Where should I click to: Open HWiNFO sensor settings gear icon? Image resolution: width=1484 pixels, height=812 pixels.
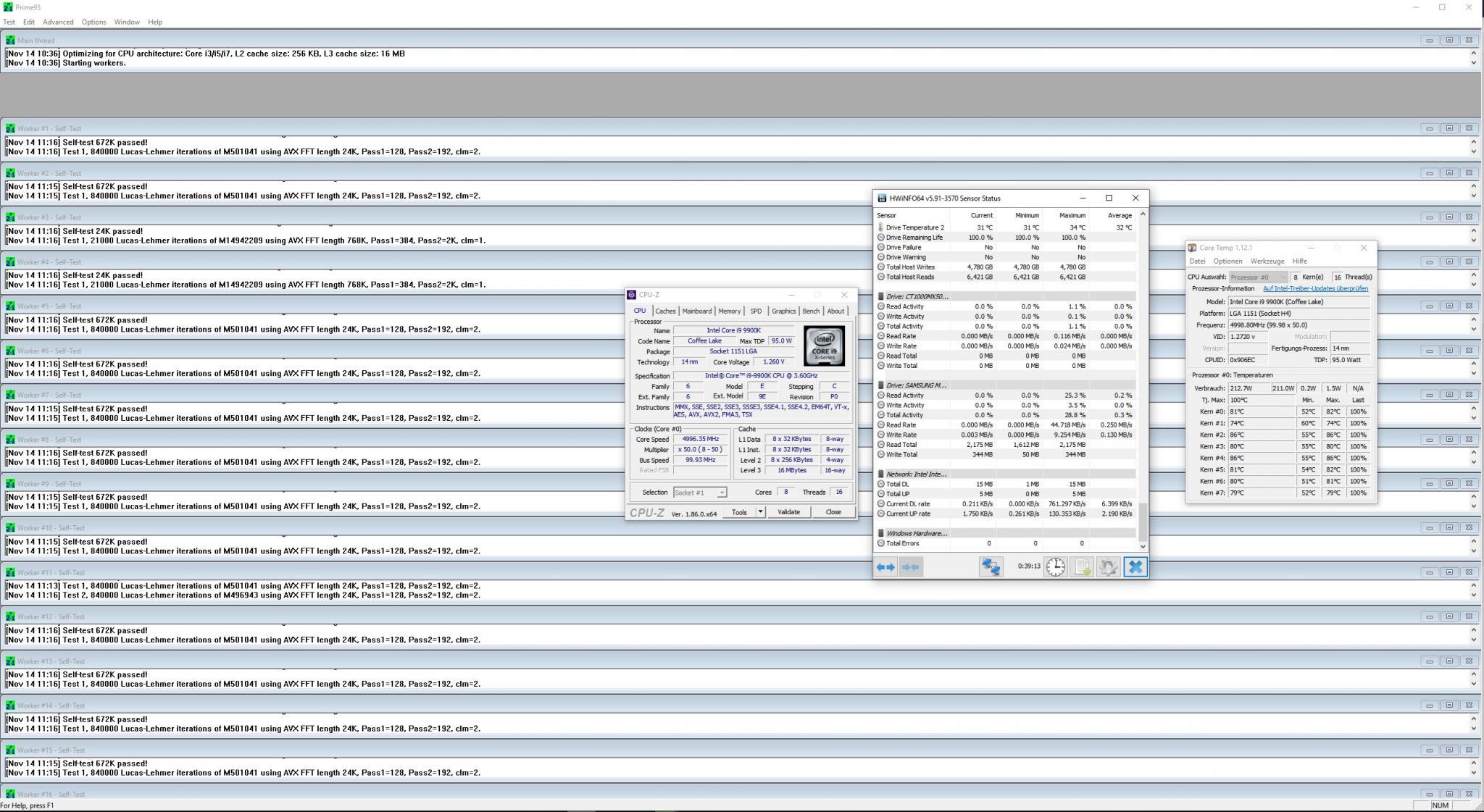[1108, 567]
